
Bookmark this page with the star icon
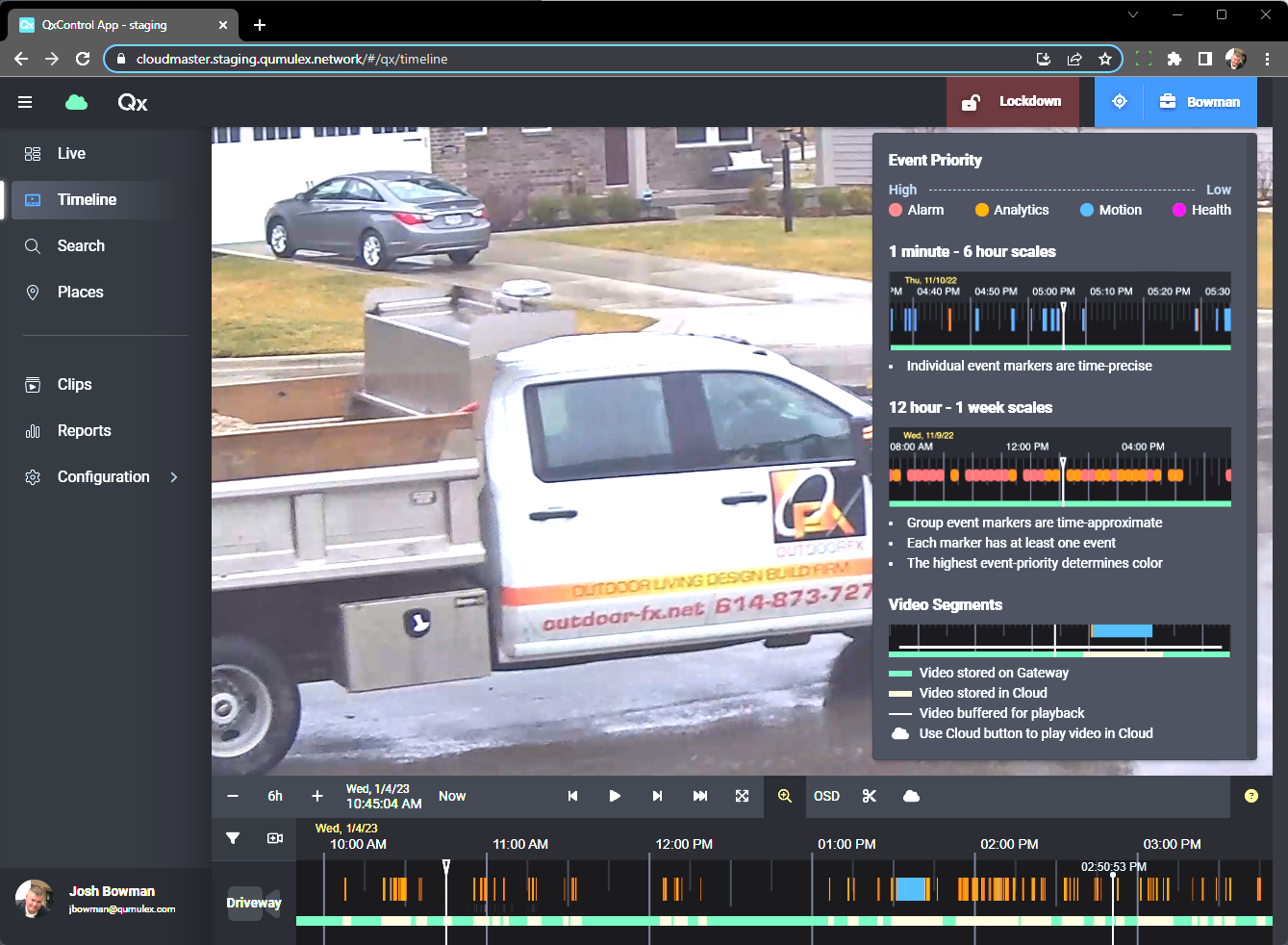point(1105,59)
